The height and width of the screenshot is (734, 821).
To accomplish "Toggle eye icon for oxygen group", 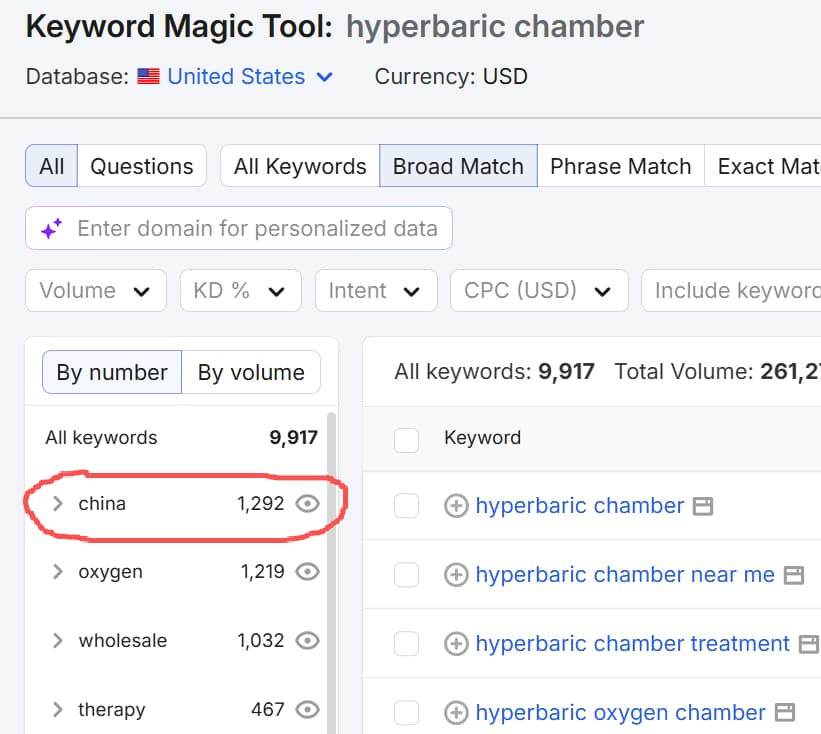I will tap(307, 572).
